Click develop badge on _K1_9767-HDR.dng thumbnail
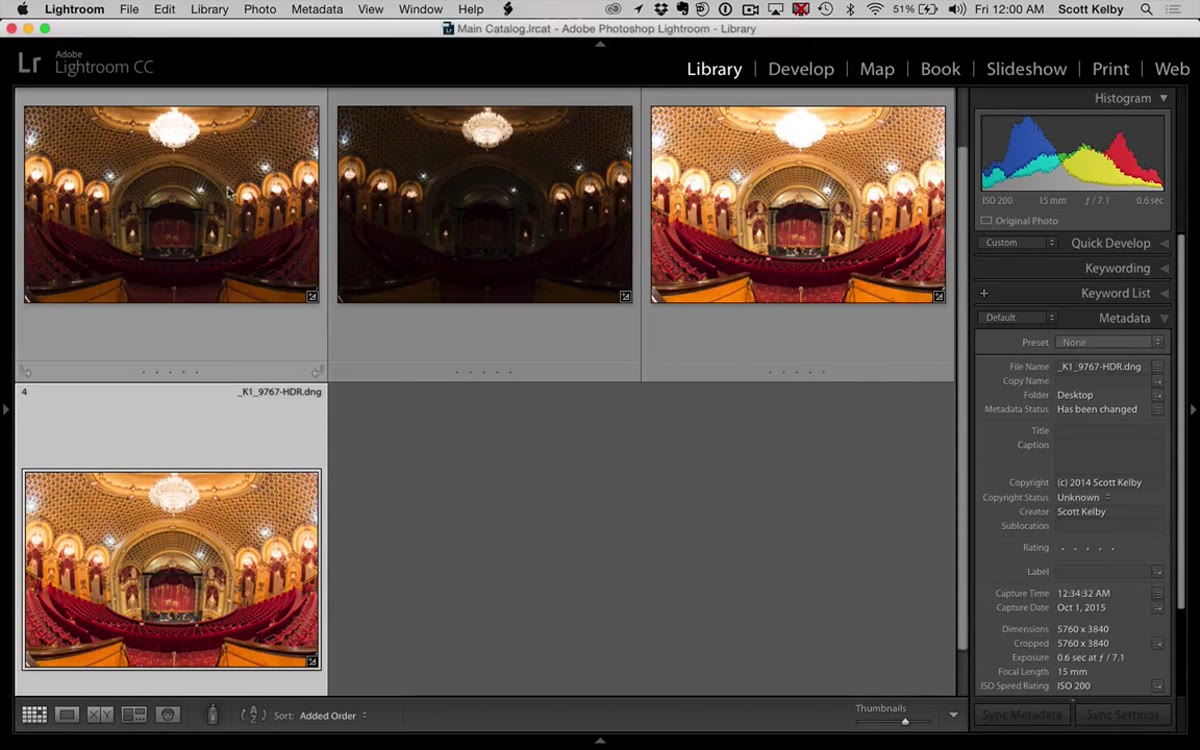 point(312,662)
